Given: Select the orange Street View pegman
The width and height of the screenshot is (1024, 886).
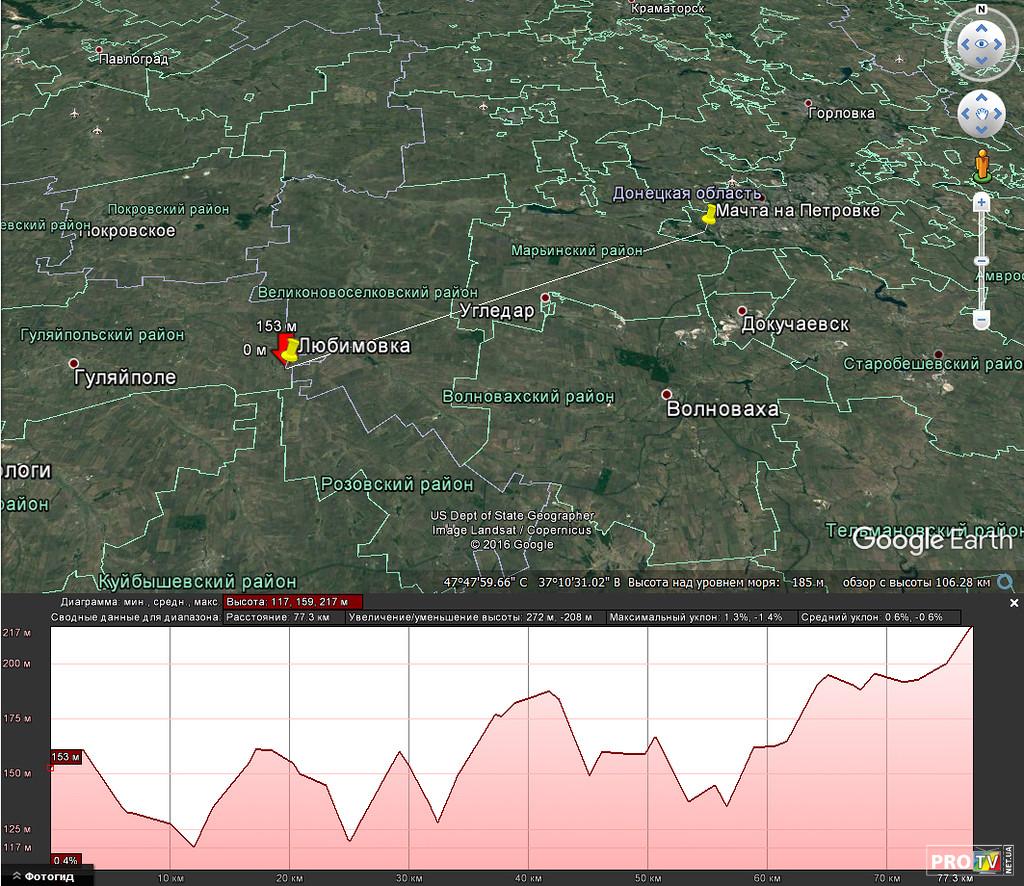Looking at the screenshot, I should tap(982, 164).
